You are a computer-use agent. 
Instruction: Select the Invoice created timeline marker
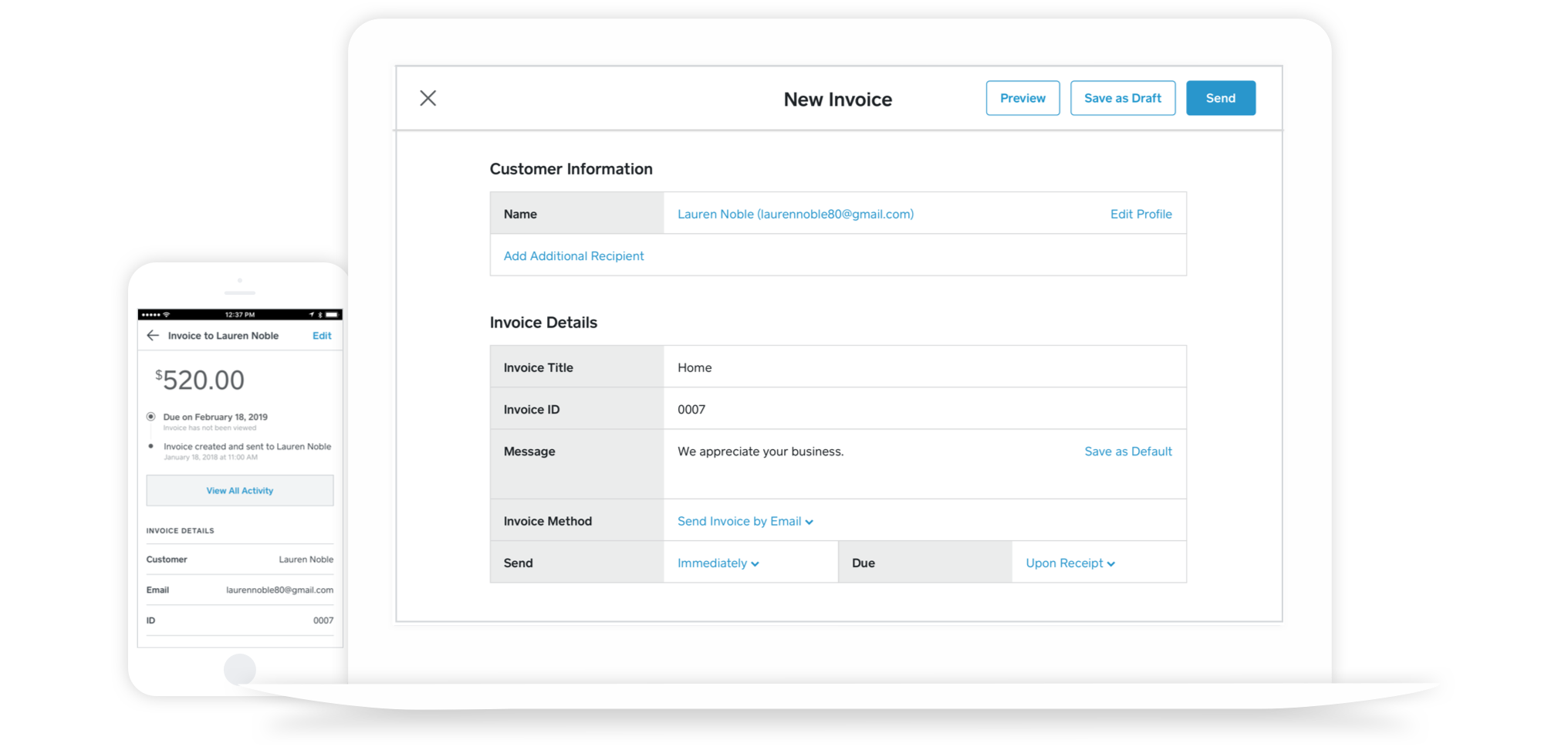[151, 446]
